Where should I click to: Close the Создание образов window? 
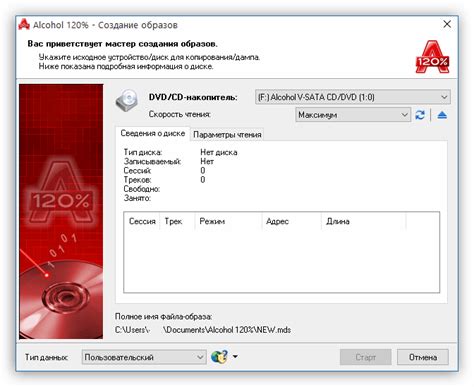coord(447,24)
